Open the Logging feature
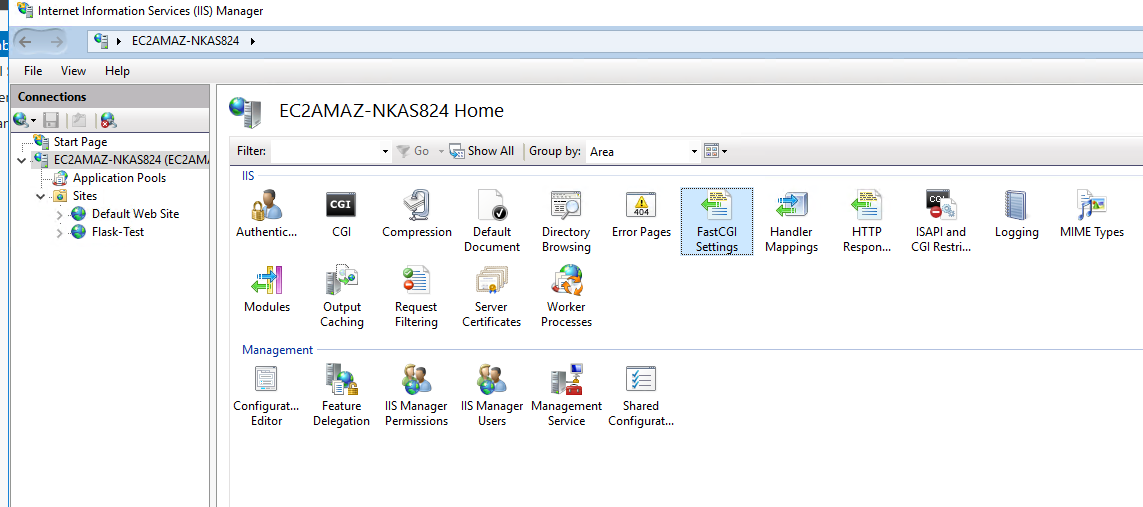 (1016, 214)
